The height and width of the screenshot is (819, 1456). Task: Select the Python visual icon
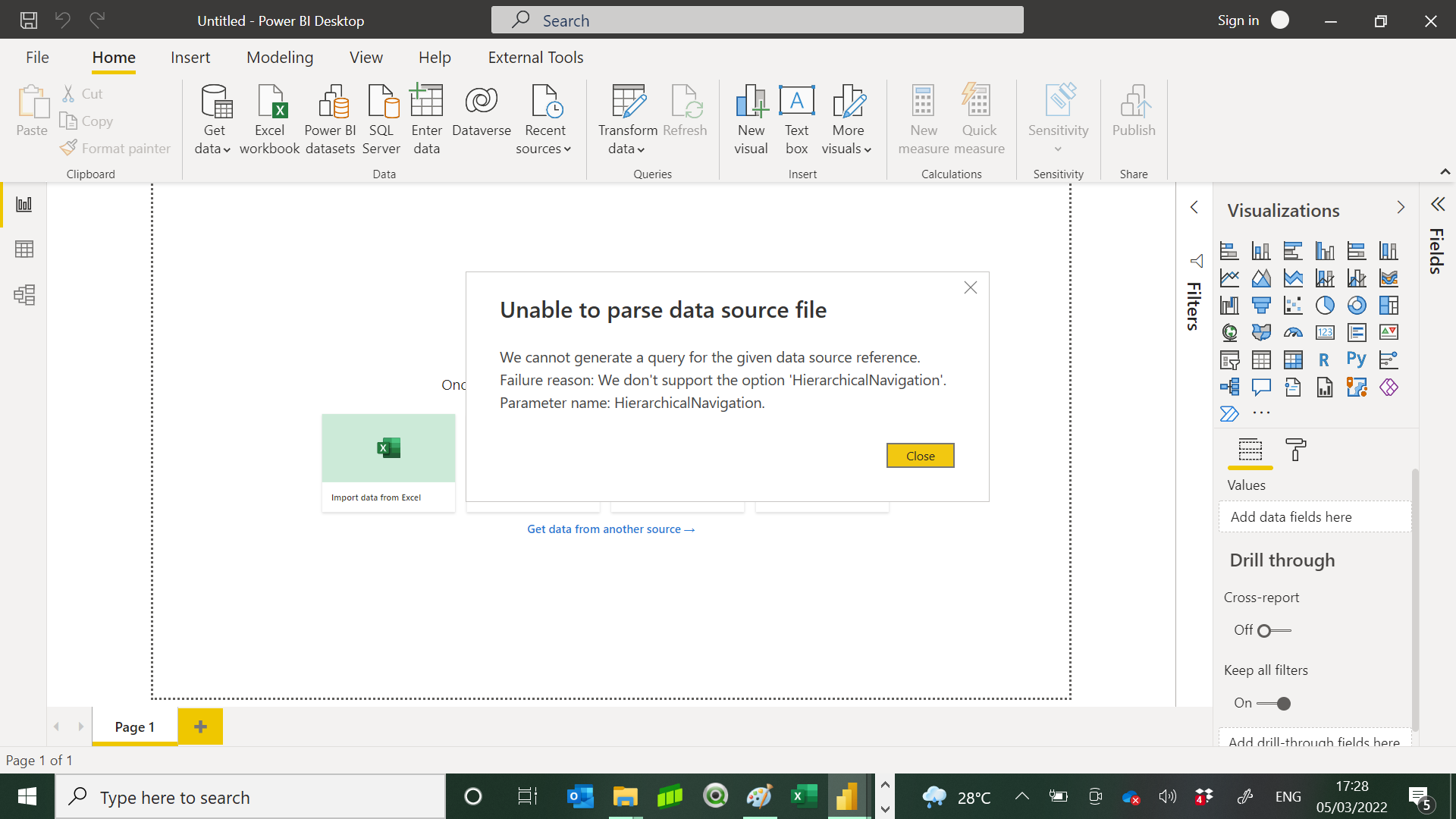[x=1357, y=360]
